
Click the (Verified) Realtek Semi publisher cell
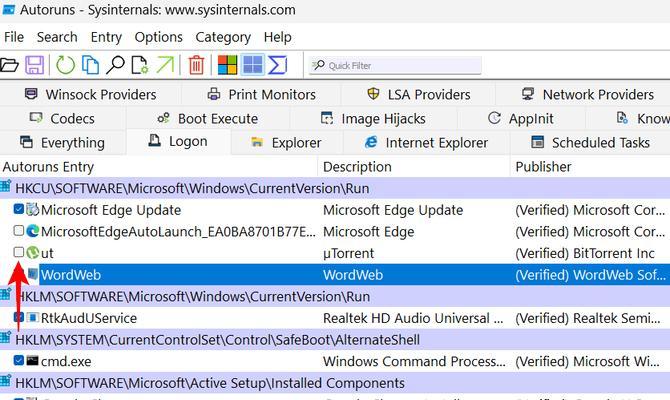click(x=590, y=318)
